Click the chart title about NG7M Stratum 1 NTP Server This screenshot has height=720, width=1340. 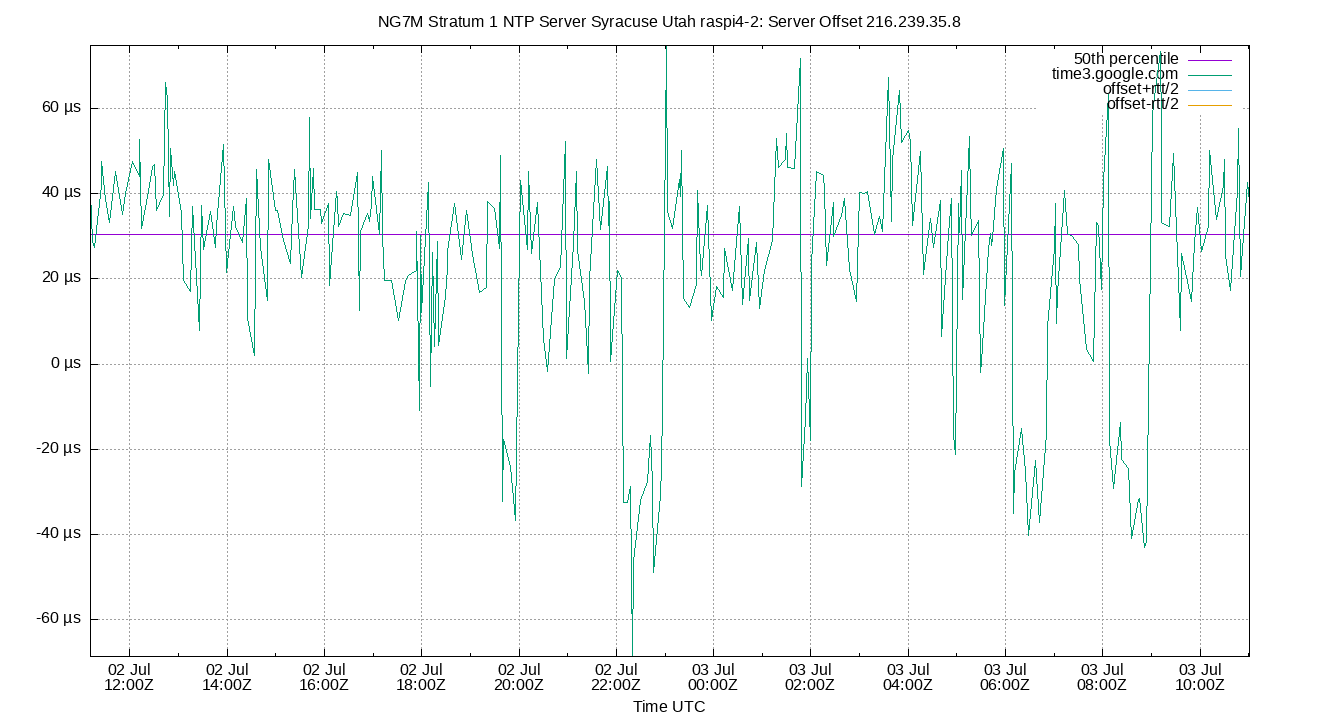pyautogui.click(x=669, y=21)
